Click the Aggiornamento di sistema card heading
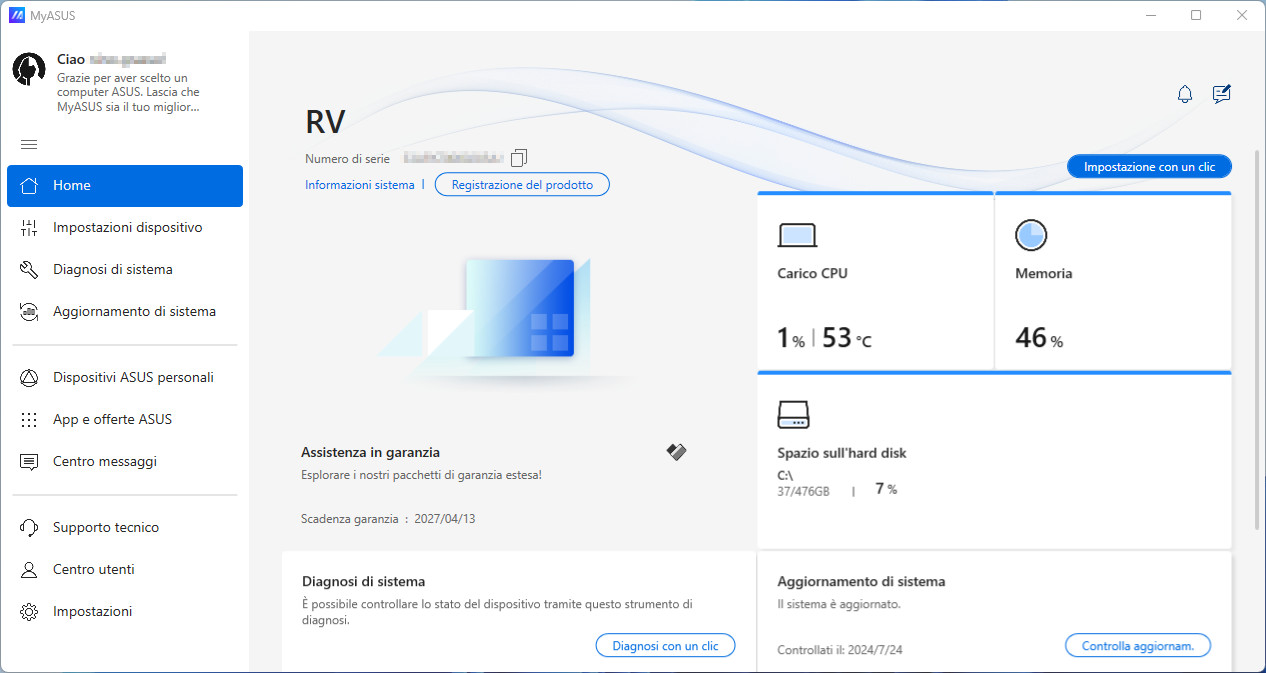The width and height of the screenshot is (1266, 673). click(x=861, y=581)
